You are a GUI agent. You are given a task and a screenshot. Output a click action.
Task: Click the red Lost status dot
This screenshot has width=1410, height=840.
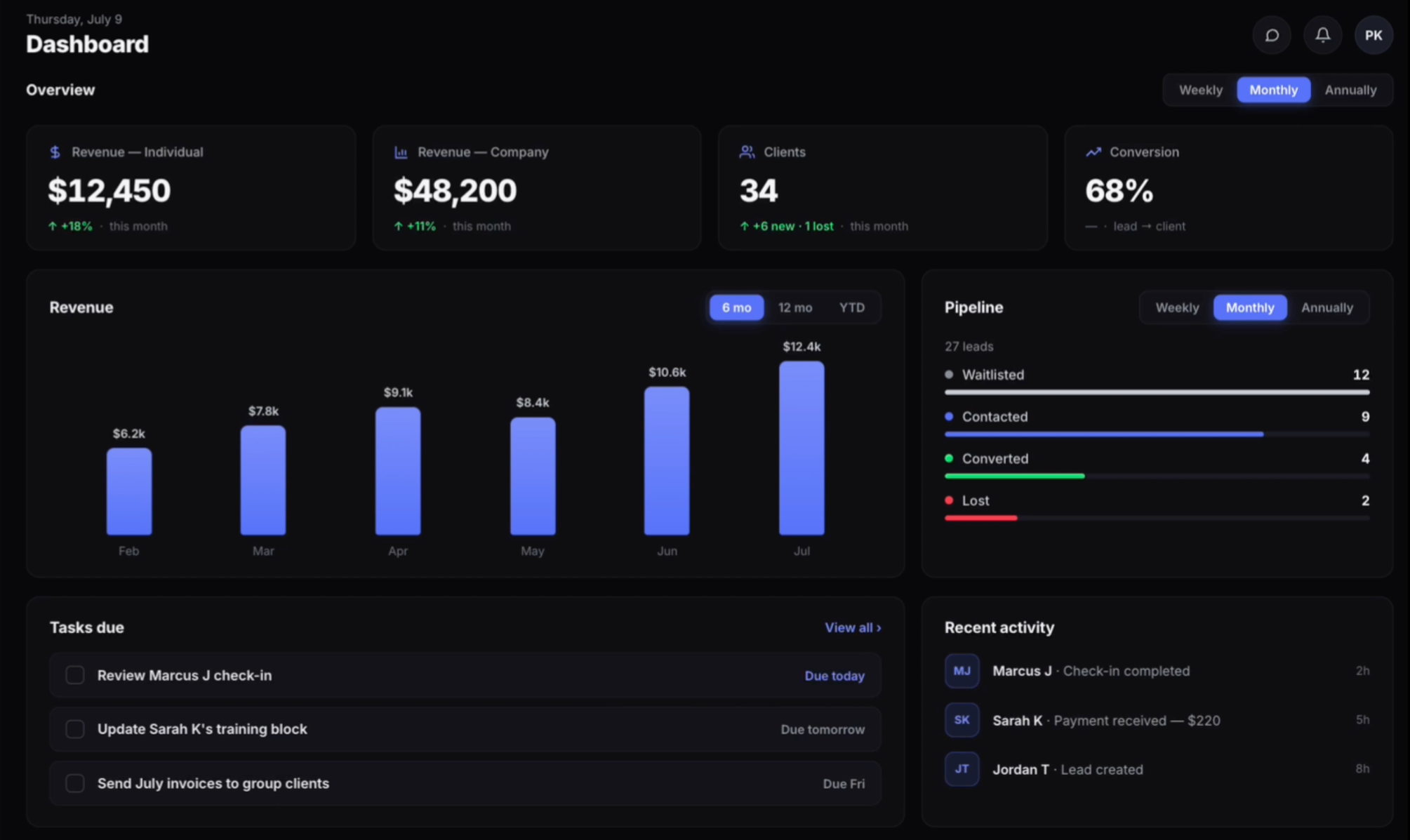(949, 500)
